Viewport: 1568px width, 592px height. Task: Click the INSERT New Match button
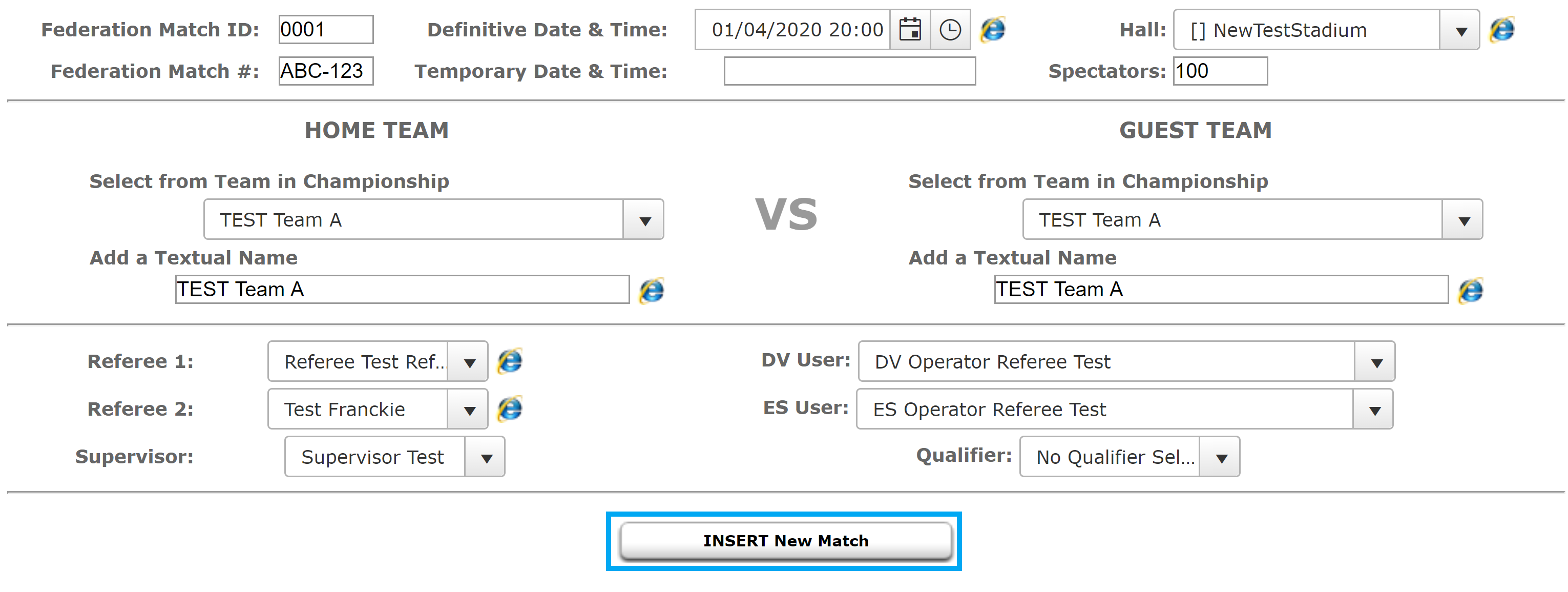pyautogui.click(x=785, y=541)
